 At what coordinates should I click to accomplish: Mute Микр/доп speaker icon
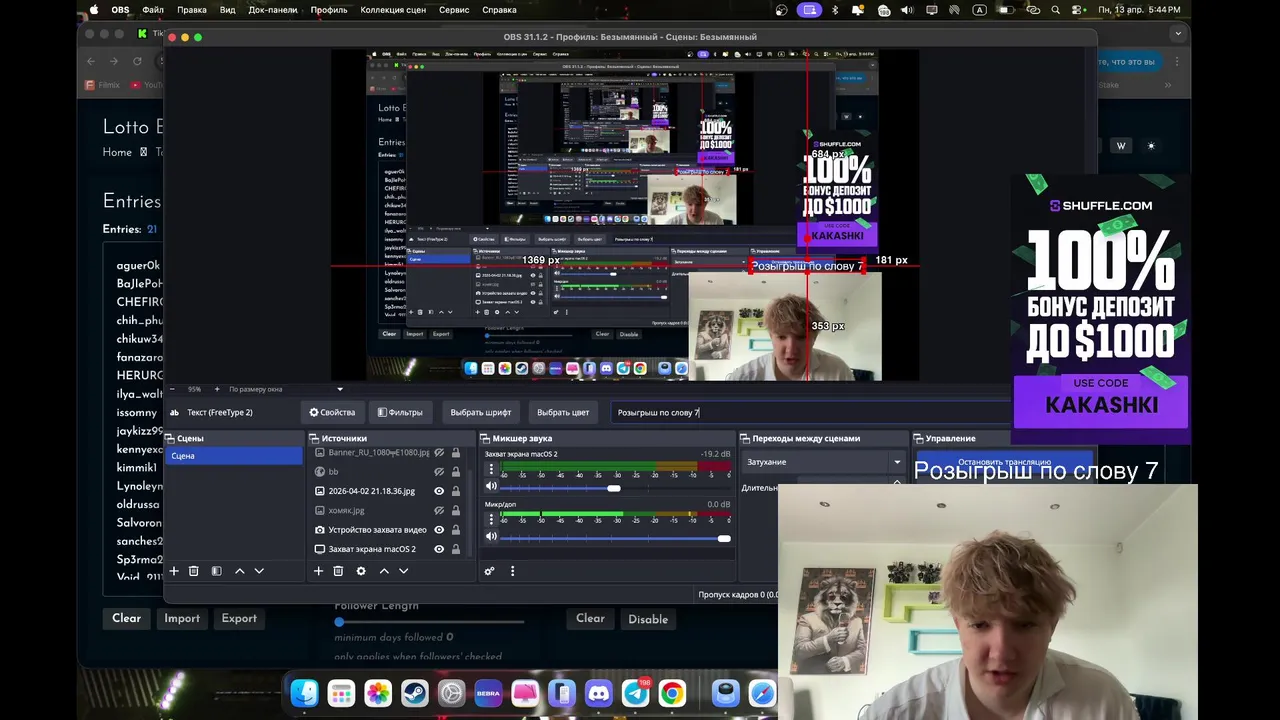(491, 537)
